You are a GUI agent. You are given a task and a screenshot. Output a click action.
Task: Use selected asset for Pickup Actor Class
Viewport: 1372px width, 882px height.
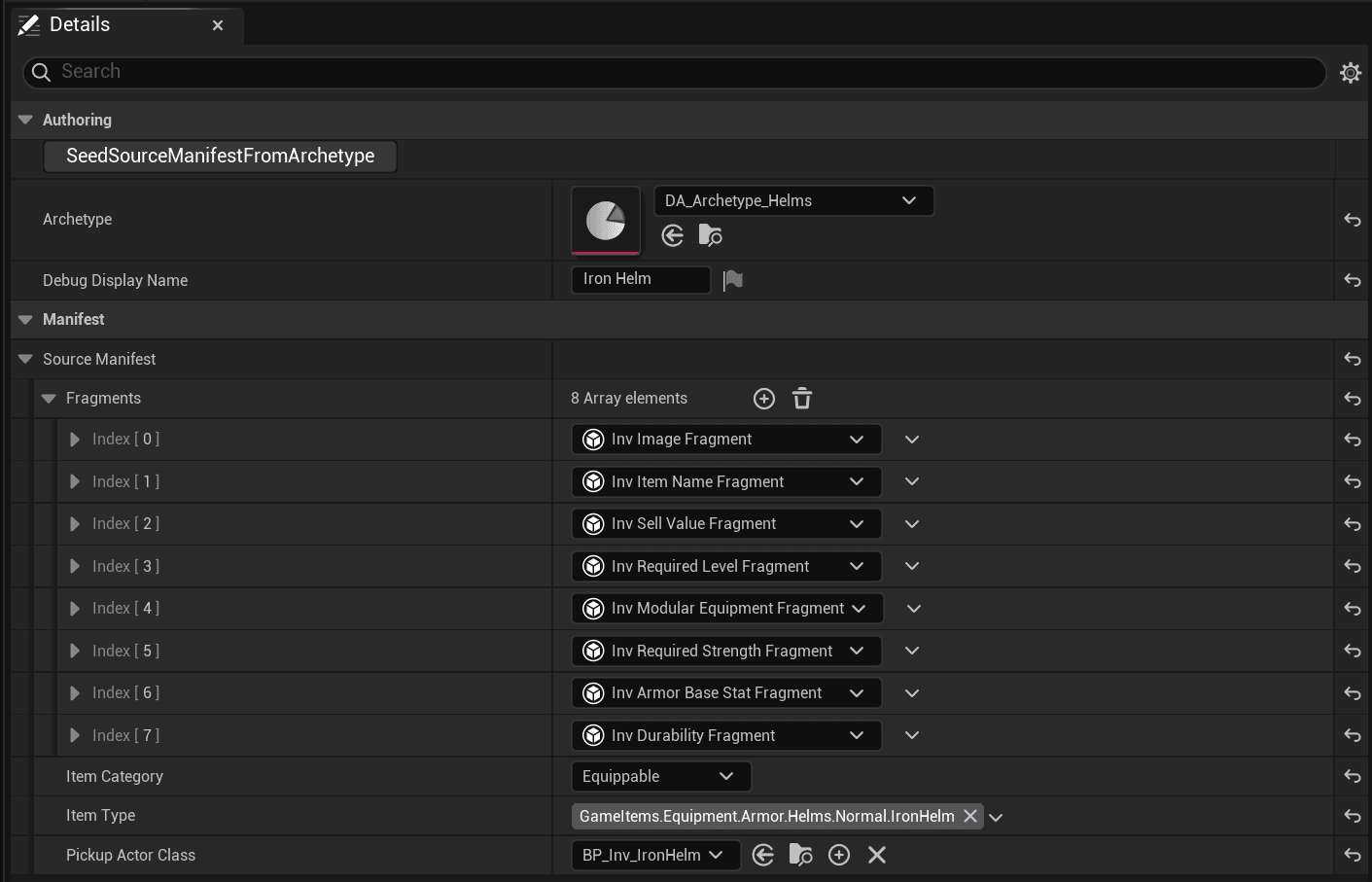click(x=763, y=855)
